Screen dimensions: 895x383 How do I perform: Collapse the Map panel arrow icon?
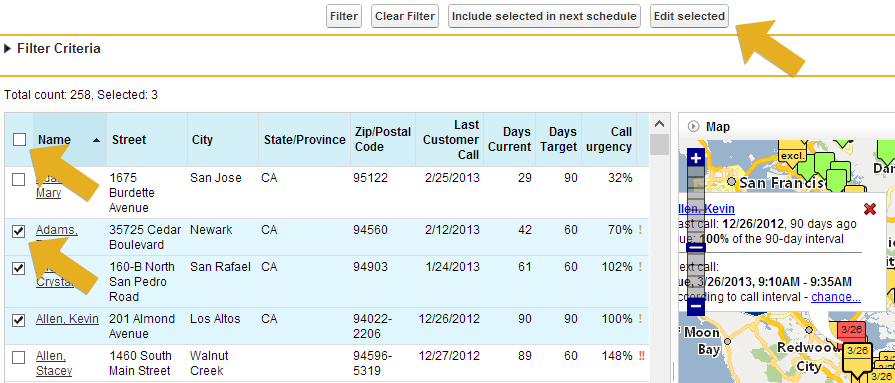click(694, 126)
